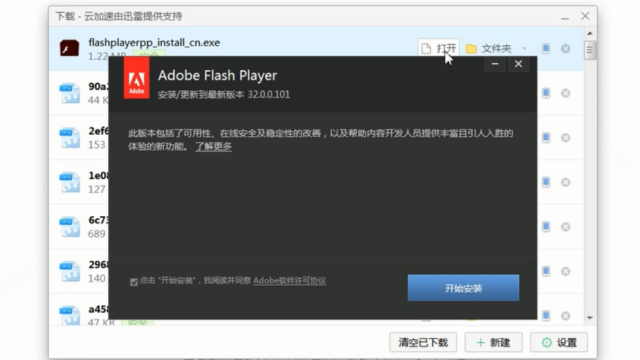Click the 开始安装 button in Flash installer
Viewport: 640px width, 360px height.
point(463,288)
